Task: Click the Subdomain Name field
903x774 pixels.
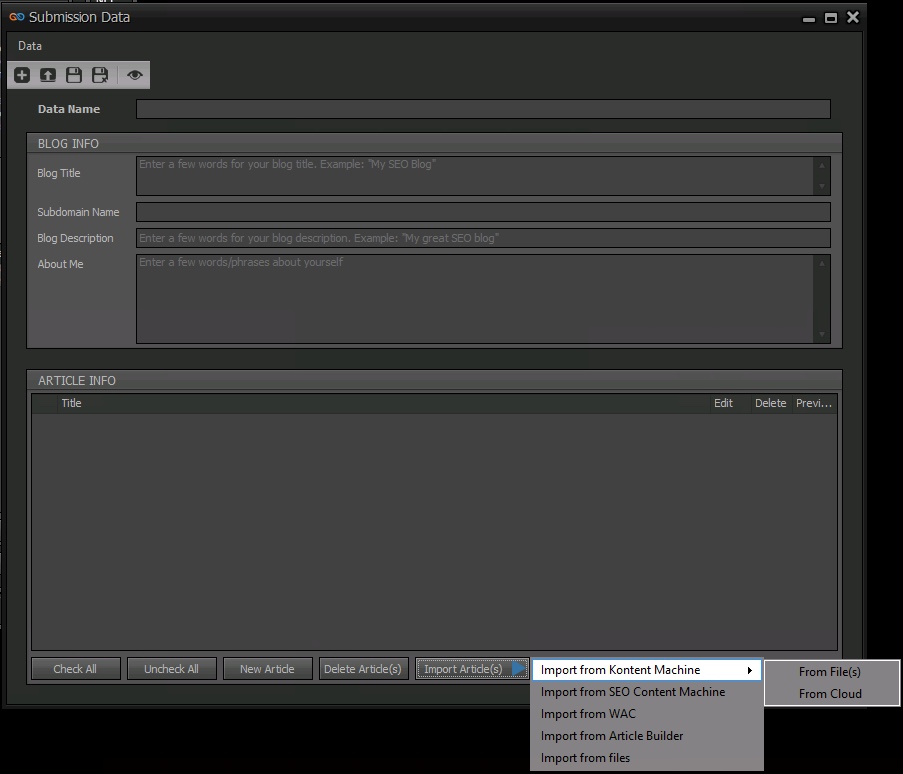Action: coord(483,212)
